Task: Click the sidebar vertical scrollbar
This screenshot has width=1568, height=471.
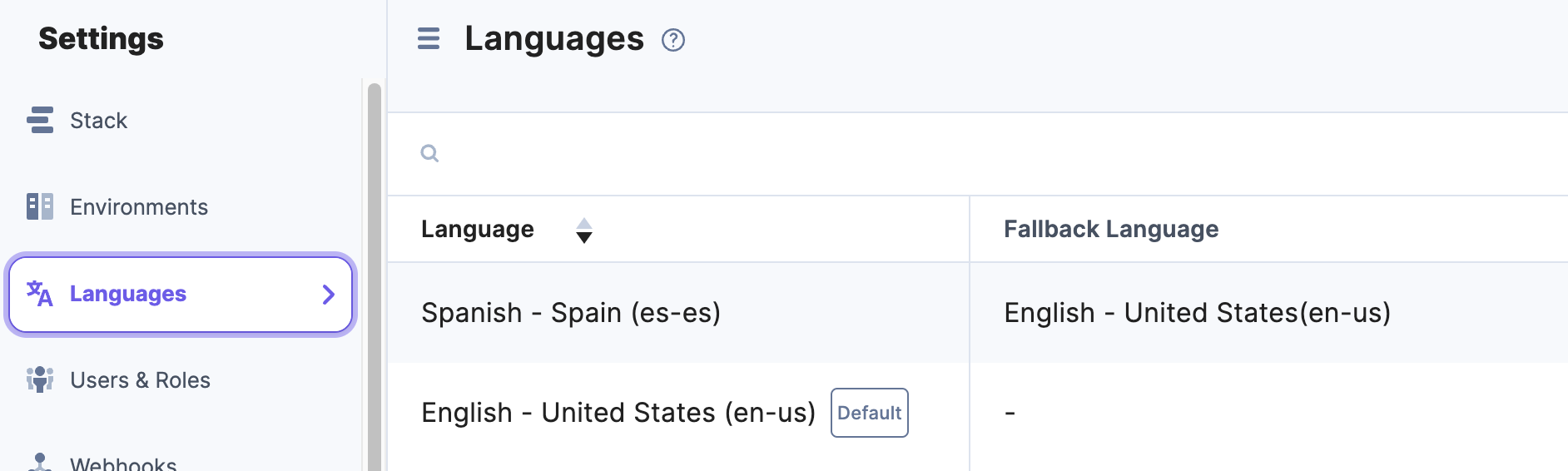Action: [375, 275]
